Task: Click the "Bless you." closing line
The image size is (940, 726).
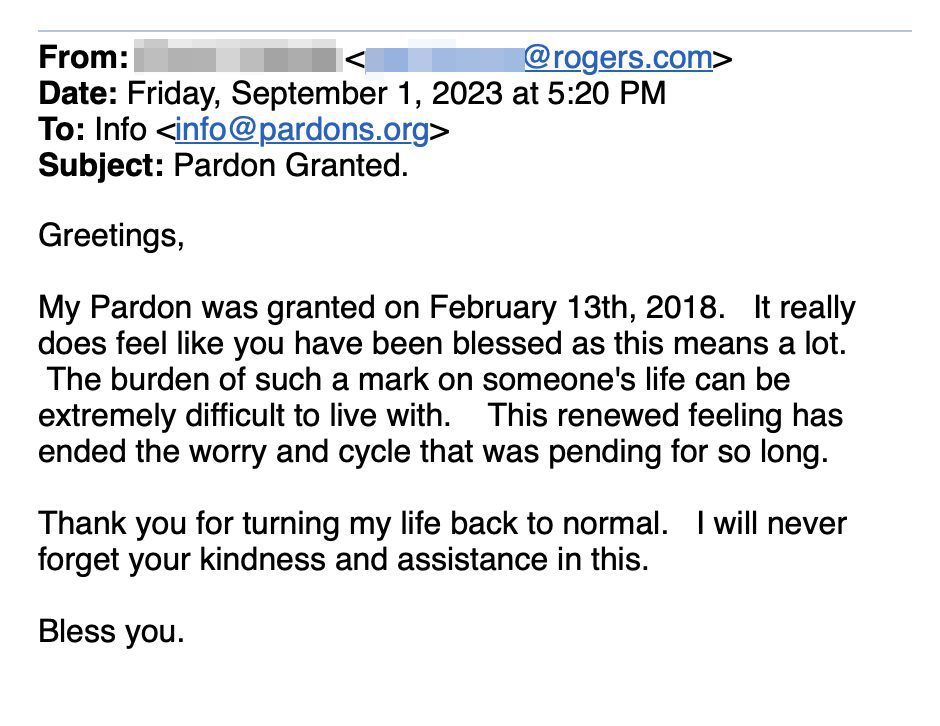Action: 111,631
